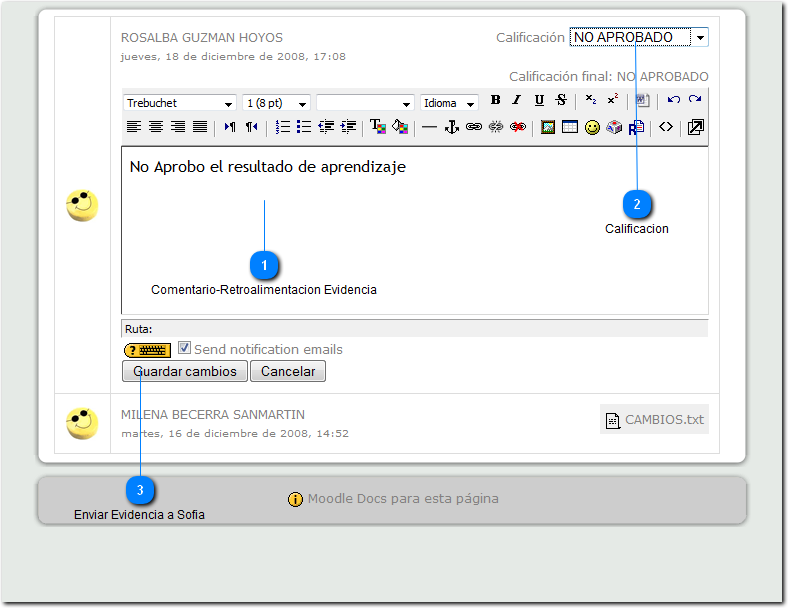Decrease paragraph indent
The width and height of the screenshot is (795, 615).
(326, 127)
